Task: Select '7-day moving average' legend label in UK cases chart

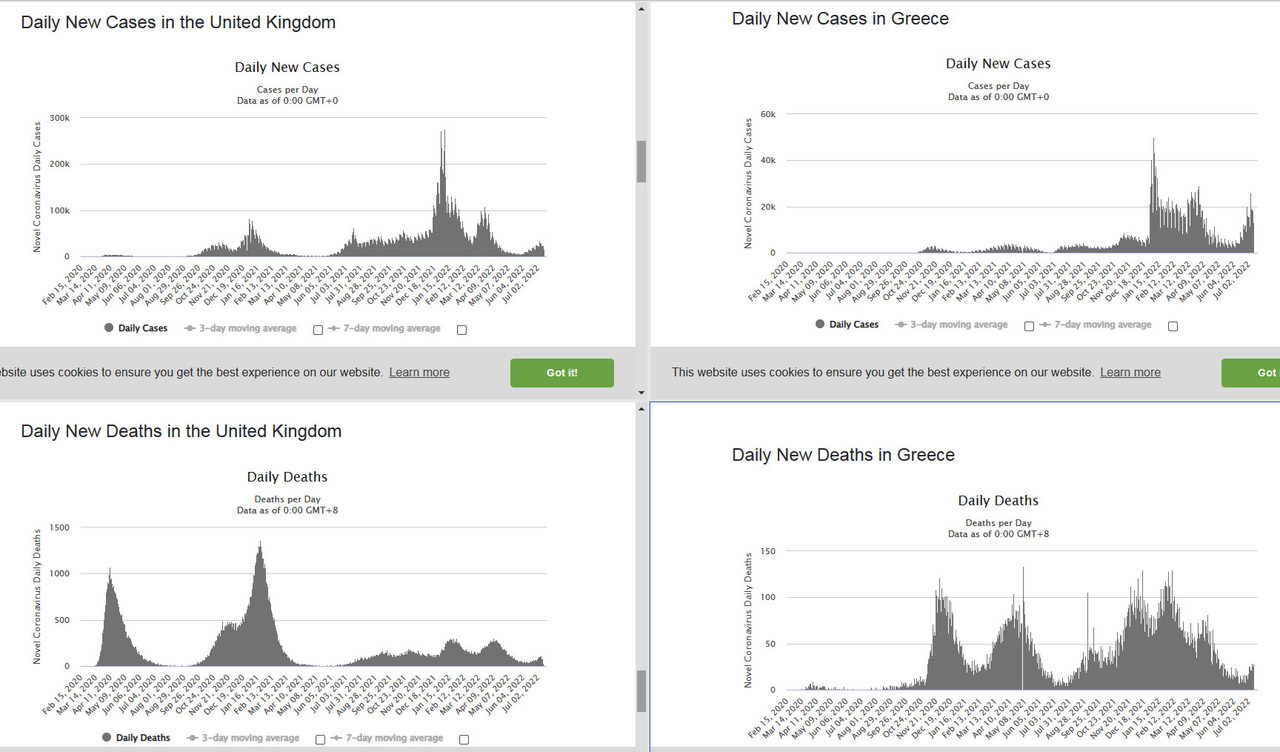Action: (x=390, y=328)
